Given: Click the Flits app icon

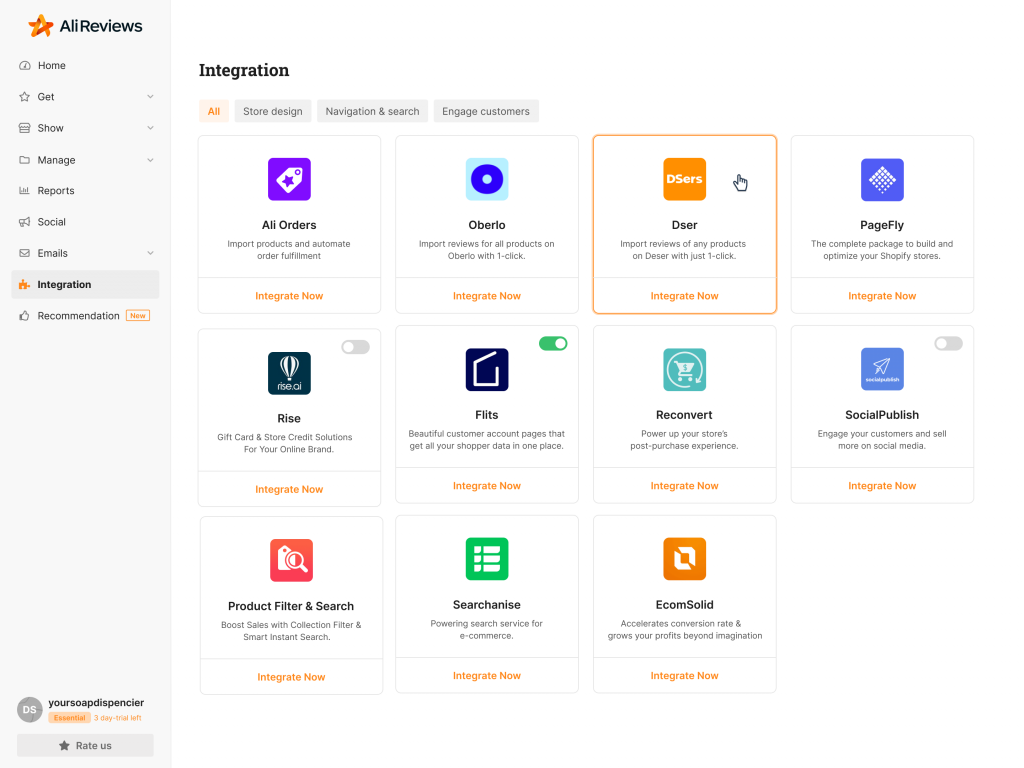Looking at the screenshot, I should click(487, 370).
